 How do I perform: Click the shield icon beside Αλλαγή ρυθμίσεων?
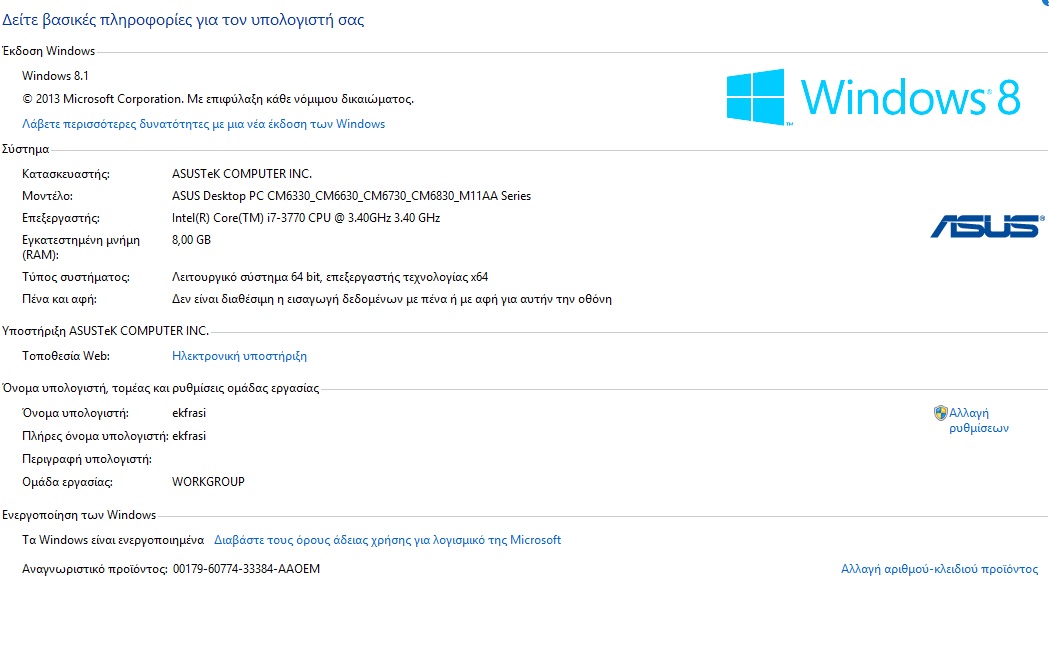[941, 413]
